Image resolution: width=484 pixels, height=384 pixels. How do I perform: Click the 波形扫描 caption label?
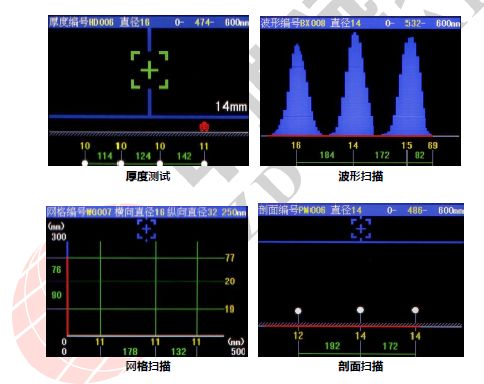point(361,176)
